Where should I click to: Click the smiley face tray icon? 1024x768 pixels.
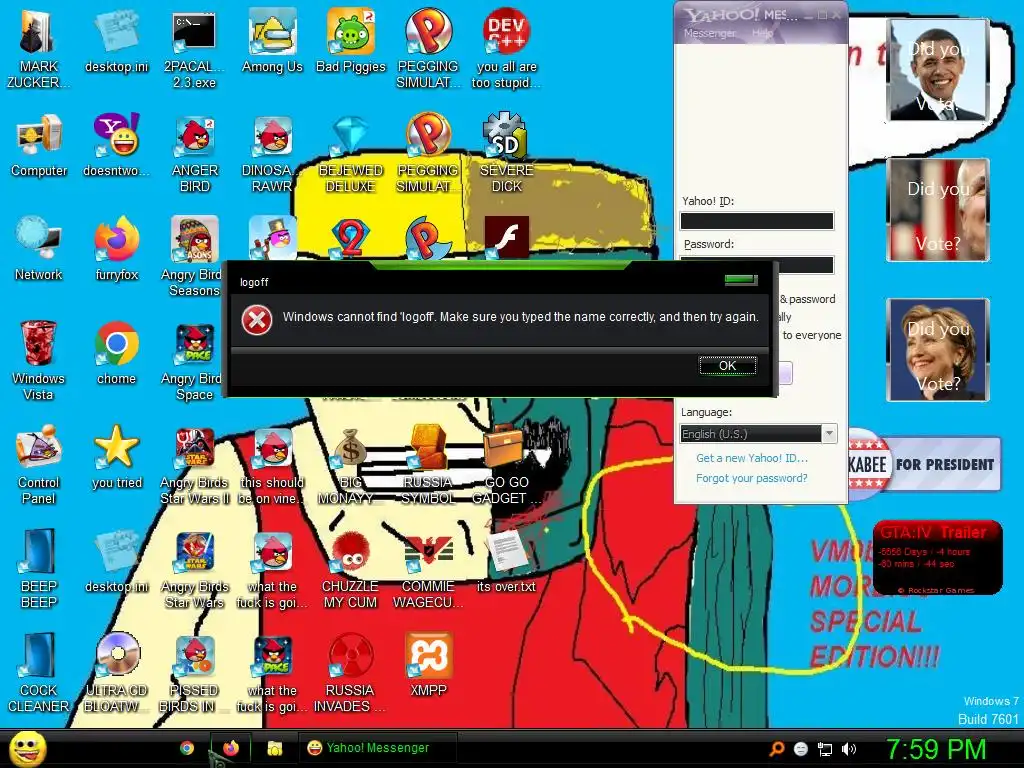point(801,749)
